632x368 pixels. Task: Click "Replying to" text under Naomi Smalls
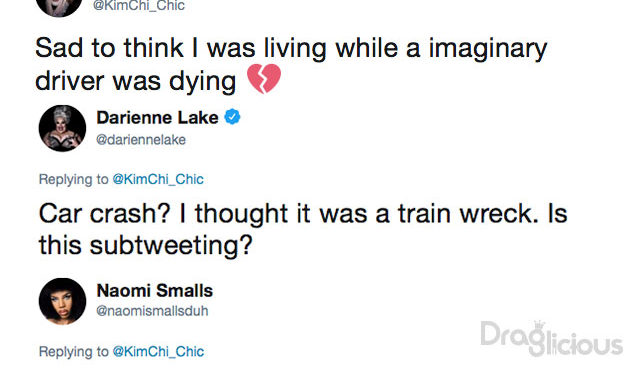(73, 351)
